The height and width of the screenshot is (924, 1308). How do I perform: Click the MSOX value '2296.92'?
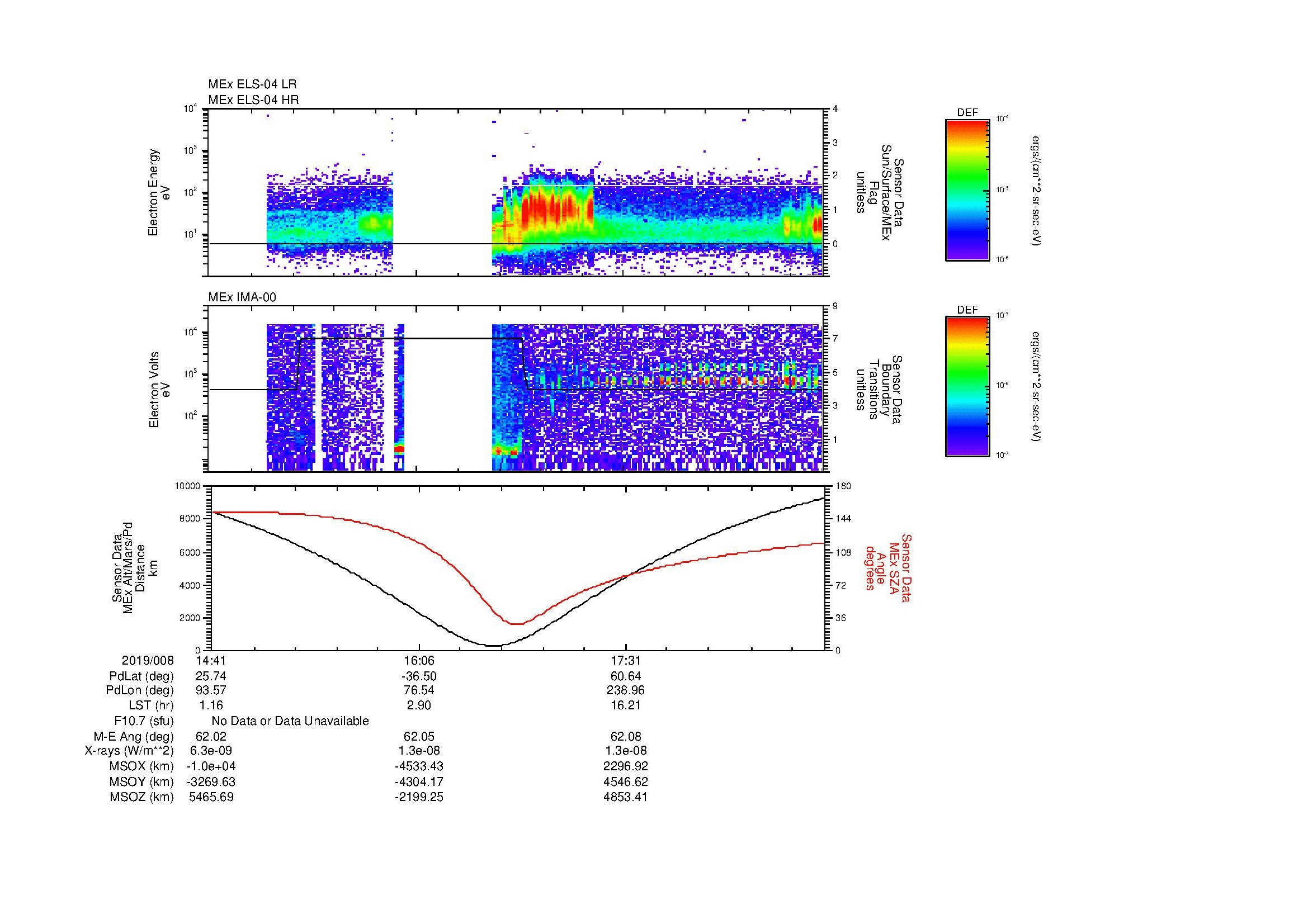click(x=626, y=766)
